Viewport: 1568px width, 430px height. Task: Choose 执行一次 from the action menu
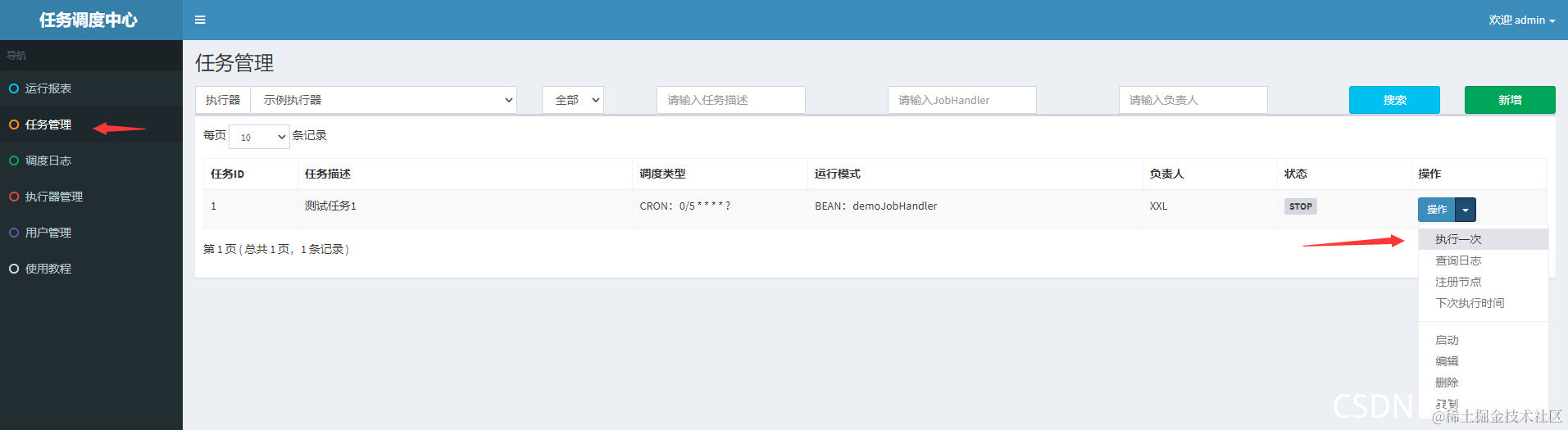tap(1484, 239)
